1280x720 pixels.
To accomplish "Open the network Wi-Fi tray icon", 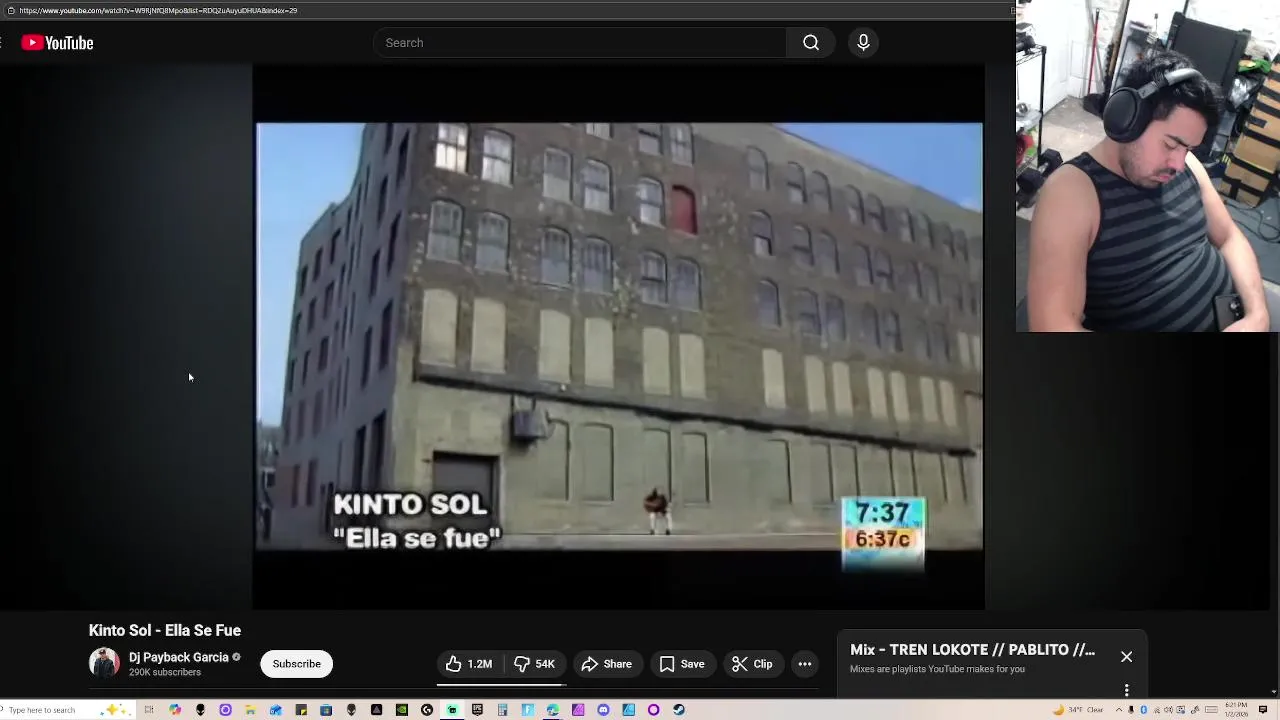I will (x=1157, y=710).
